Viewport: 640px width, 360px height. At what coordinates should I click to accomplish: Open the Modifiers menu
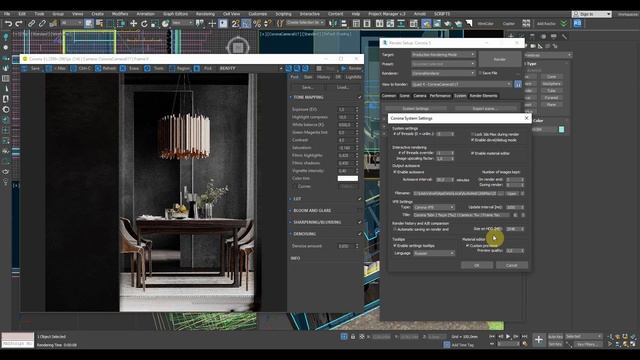tap(120, 14)
